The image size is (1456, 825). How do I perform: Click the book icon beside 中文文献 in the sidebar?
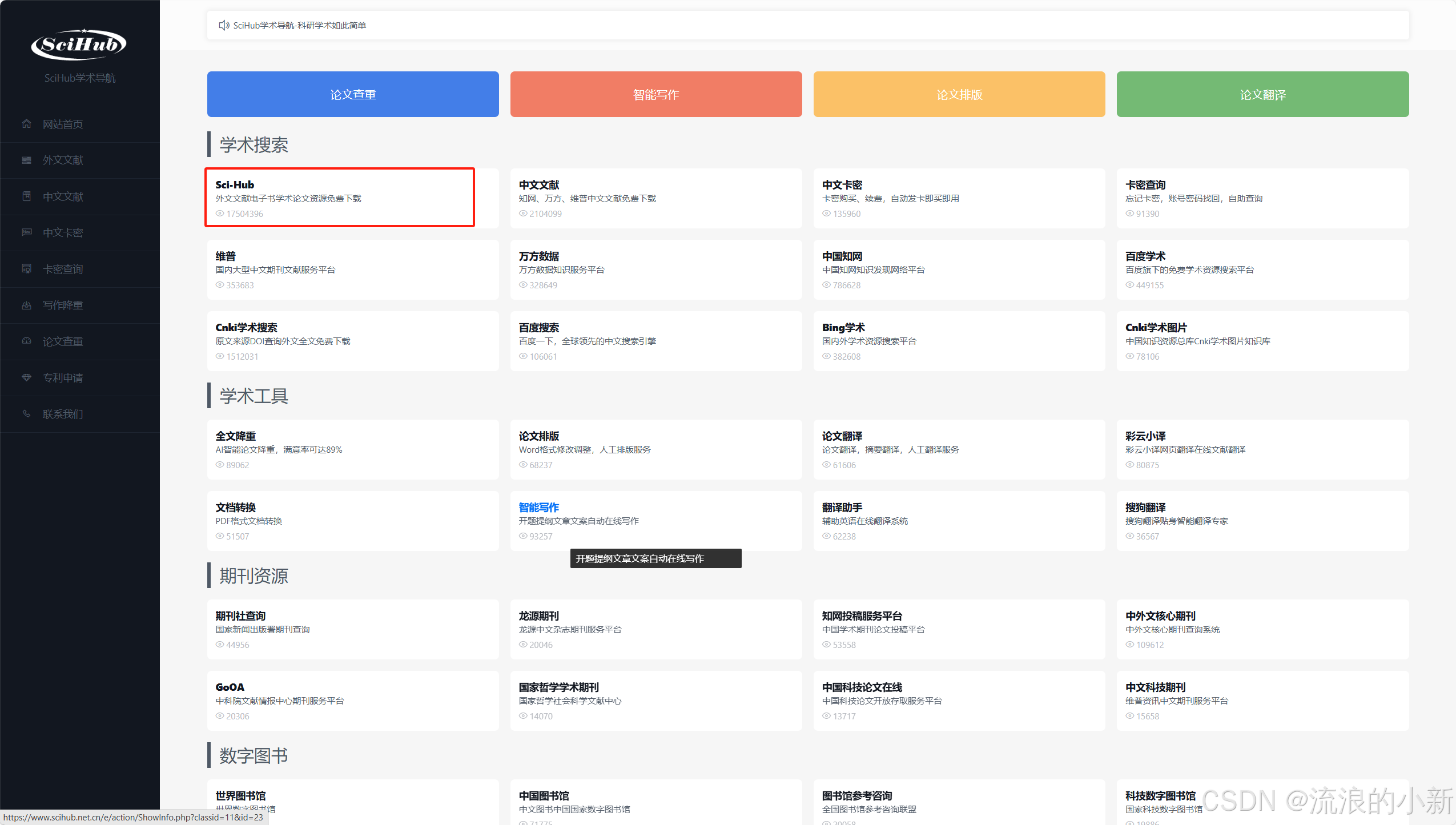point(26,196)
